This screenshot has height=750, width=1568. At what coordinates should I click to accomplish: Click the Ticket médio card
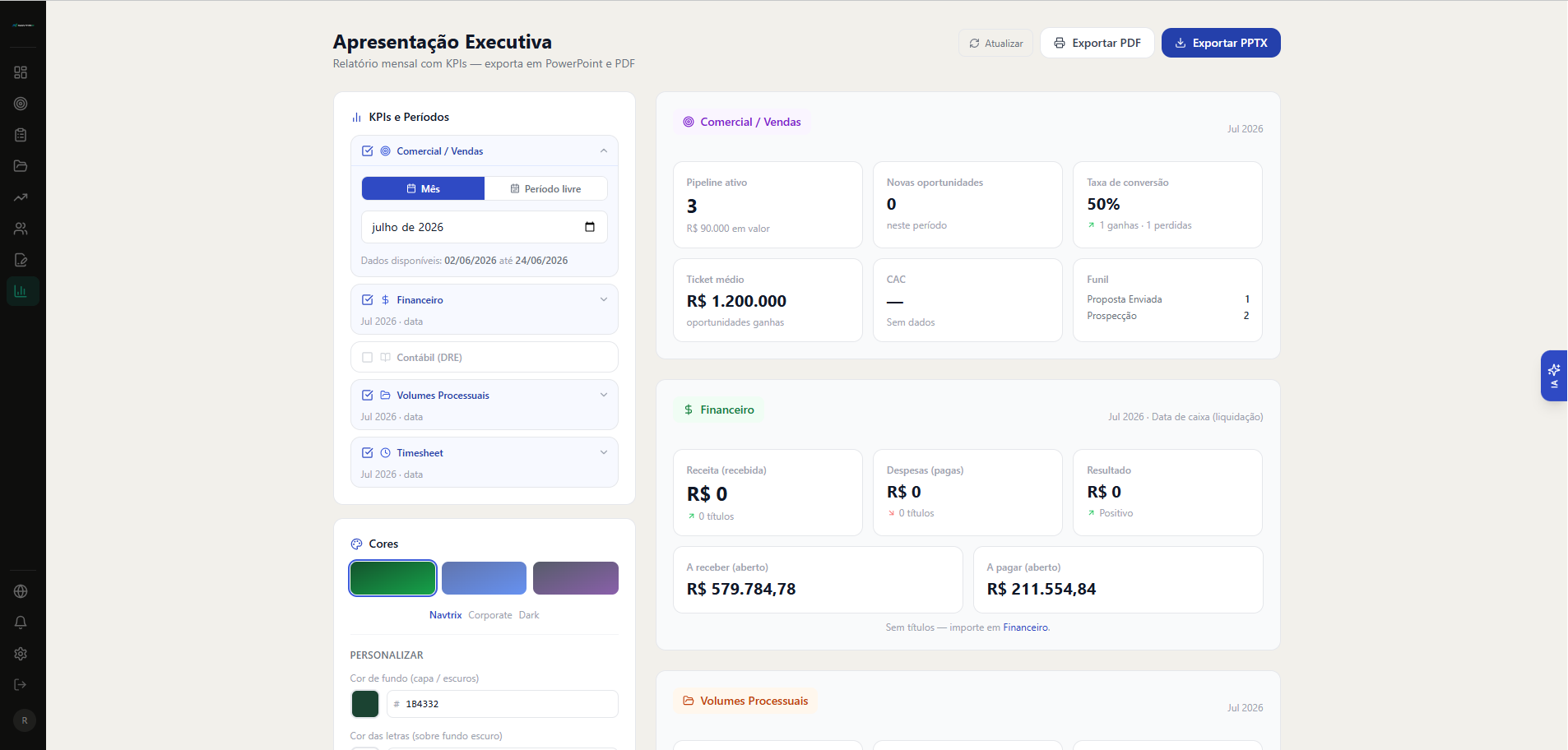[x=768, y=300]
